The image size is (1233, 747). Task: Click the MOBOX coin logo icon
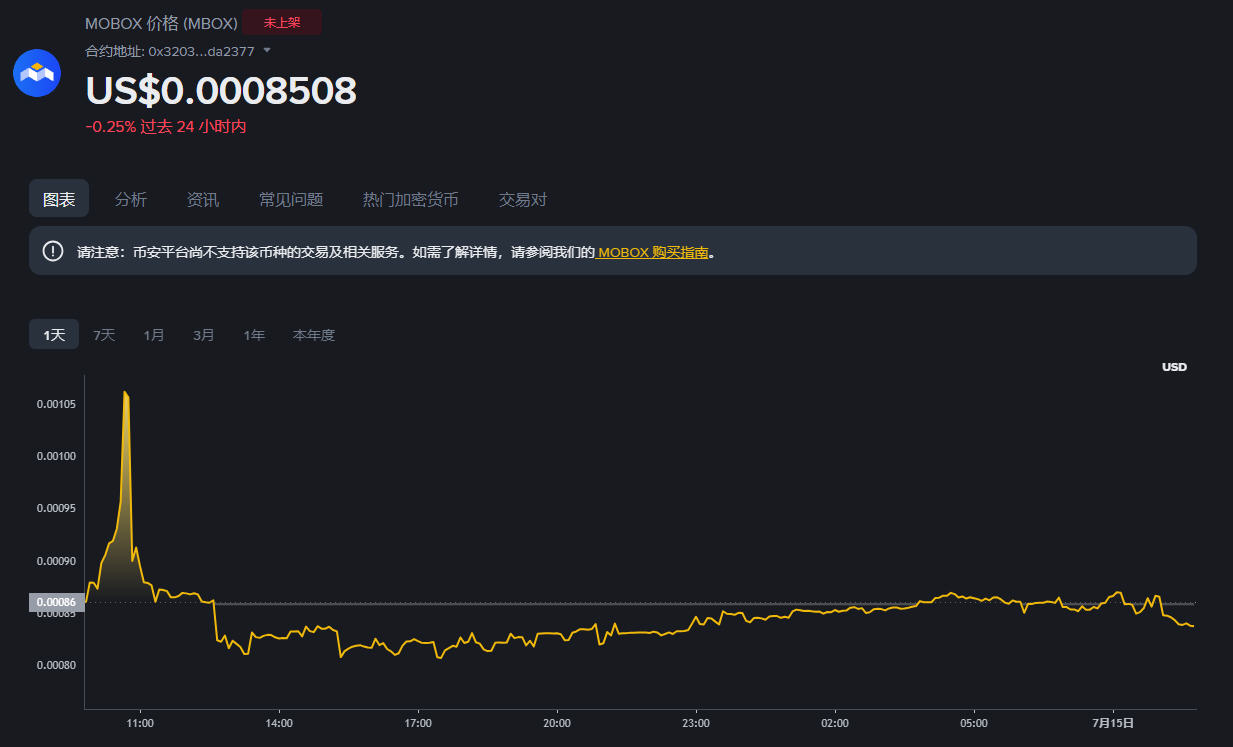coord(37,73)
